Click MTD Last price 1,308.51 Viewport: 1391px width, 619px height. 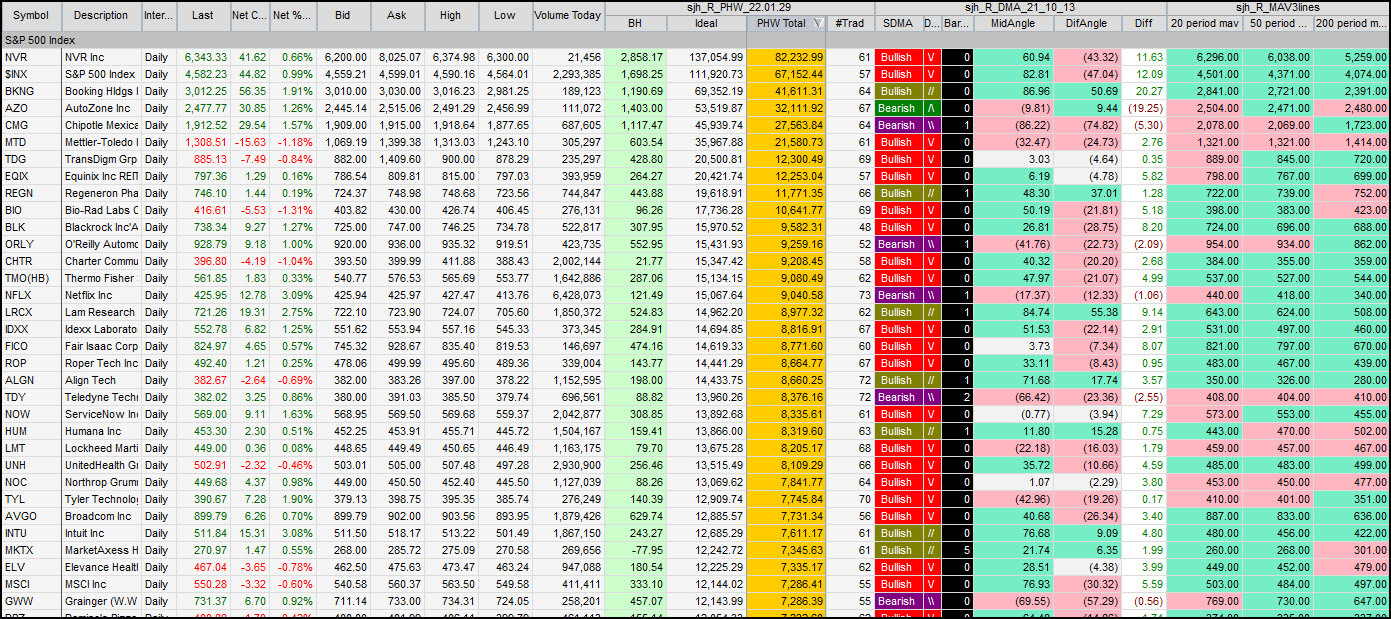point(203,142)
